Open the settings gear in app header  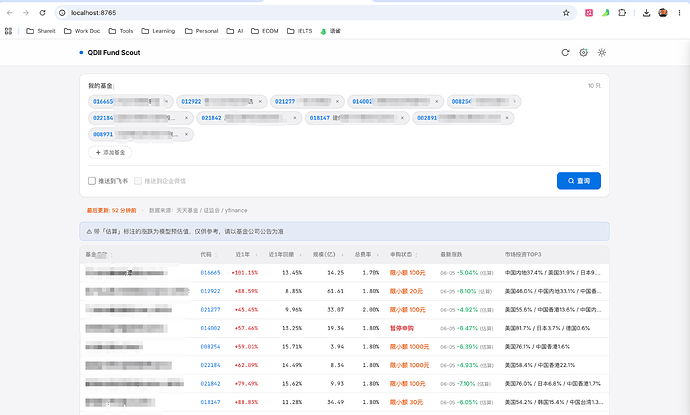pyautogui.click(x=584, y=52)
